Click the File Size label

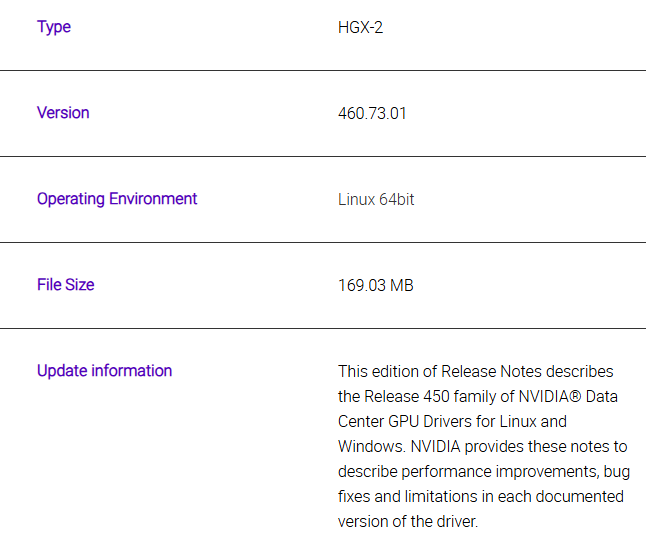tap(65, 285)
